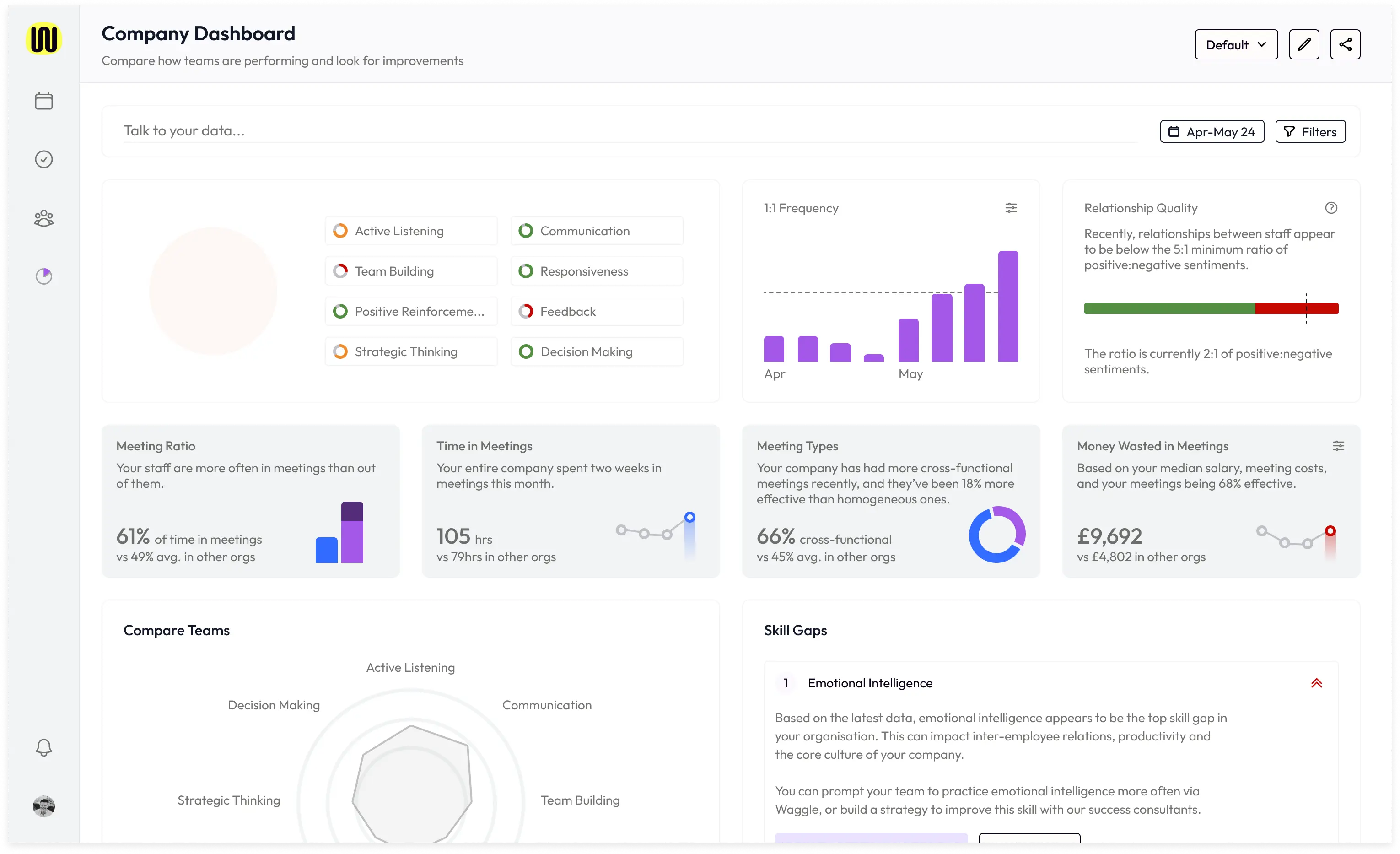Click the pencil edit dashboard button
1400x854 pixels.
point(1303,44)
